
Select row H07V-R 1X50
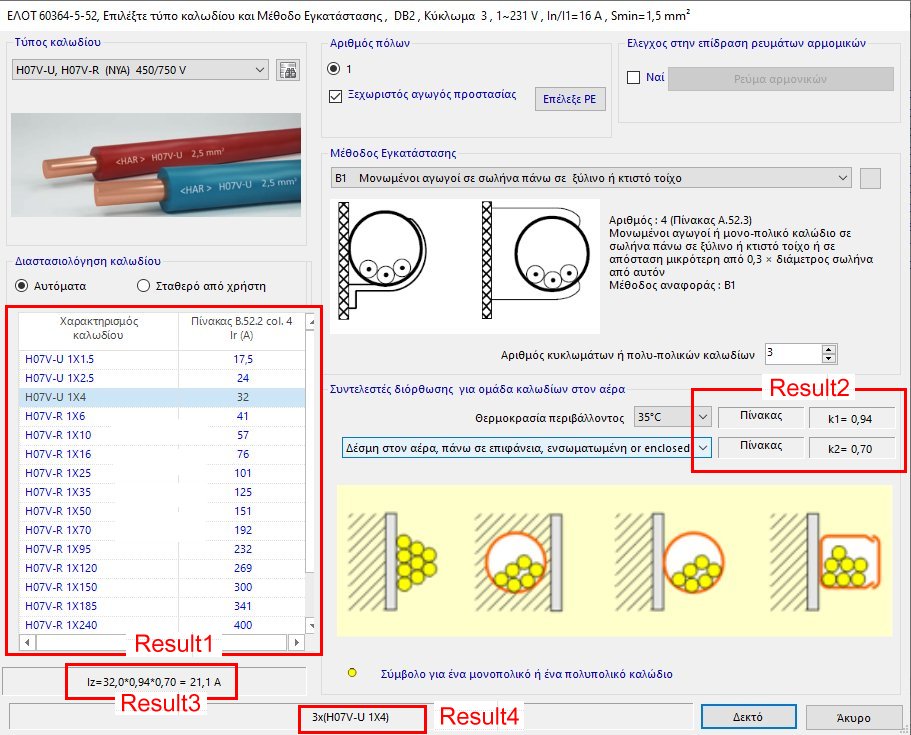pyautogui.click(x=162, y=511)
